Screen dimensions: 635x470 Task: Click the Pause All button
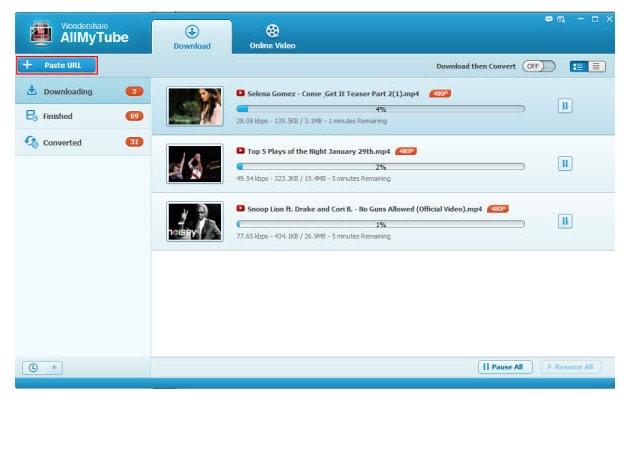pos(505,367)
